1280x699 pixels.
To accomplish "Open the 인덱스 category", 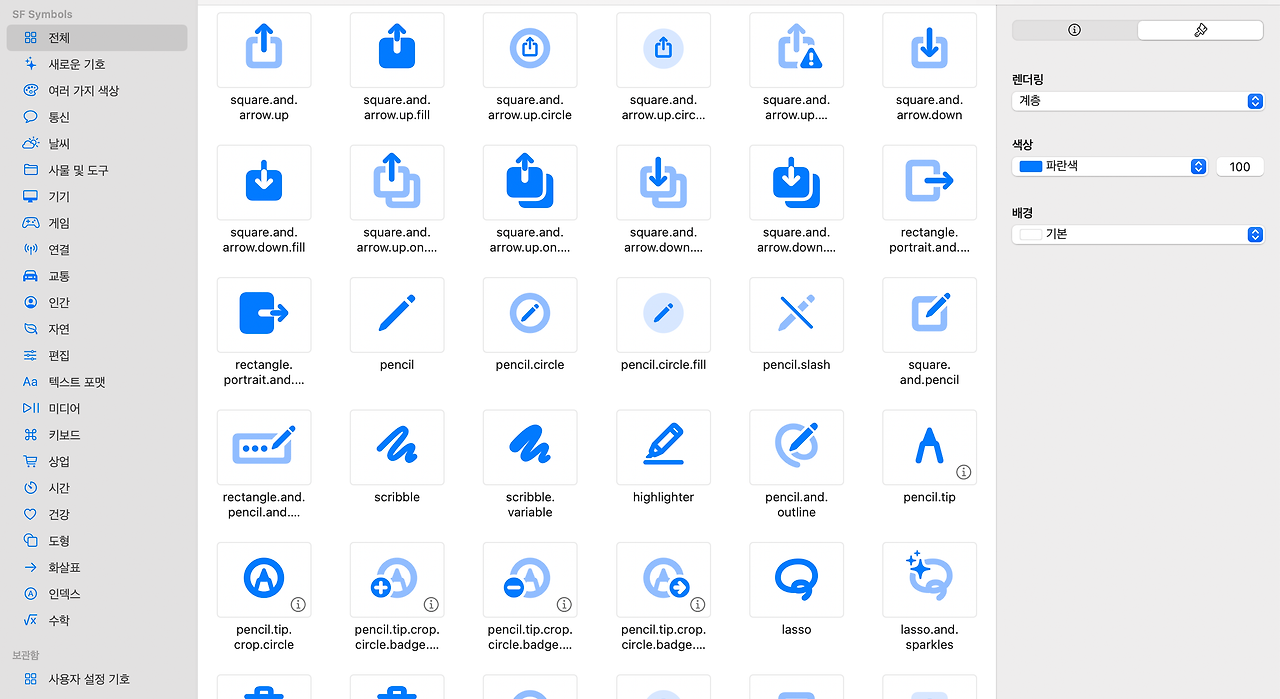I will (97, 594).
